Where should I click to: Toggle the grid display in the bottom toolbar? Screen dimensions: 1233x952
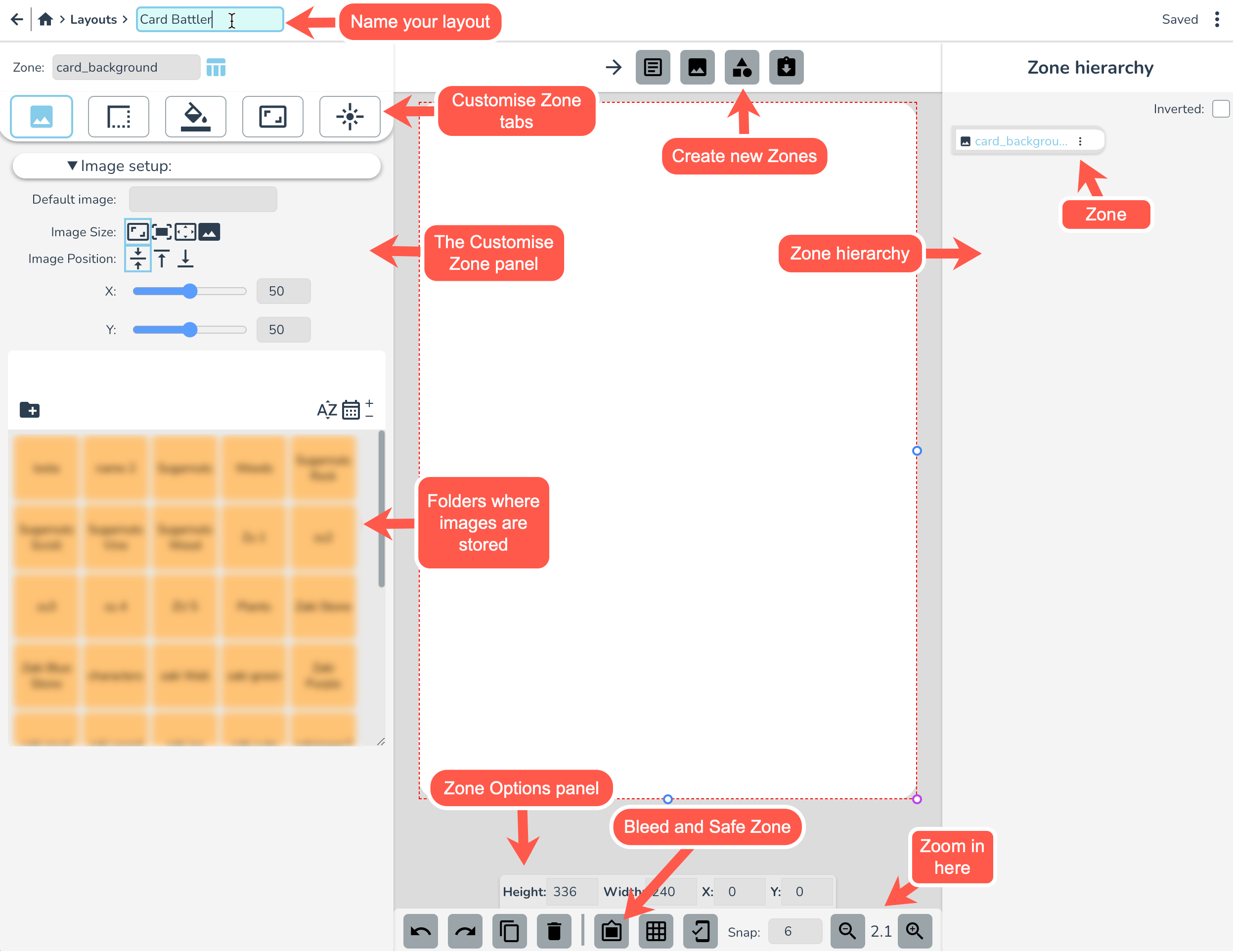[x=656, y=931]
